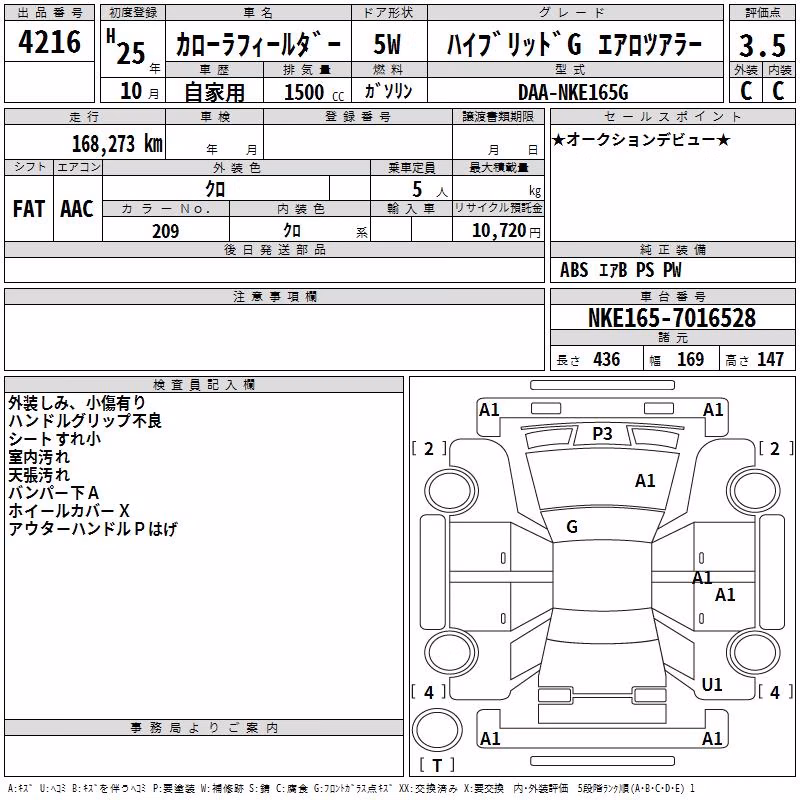The image size is (800, 800).
Task: Click the 後日発送部品 header
Action: (x=274, y=249)
